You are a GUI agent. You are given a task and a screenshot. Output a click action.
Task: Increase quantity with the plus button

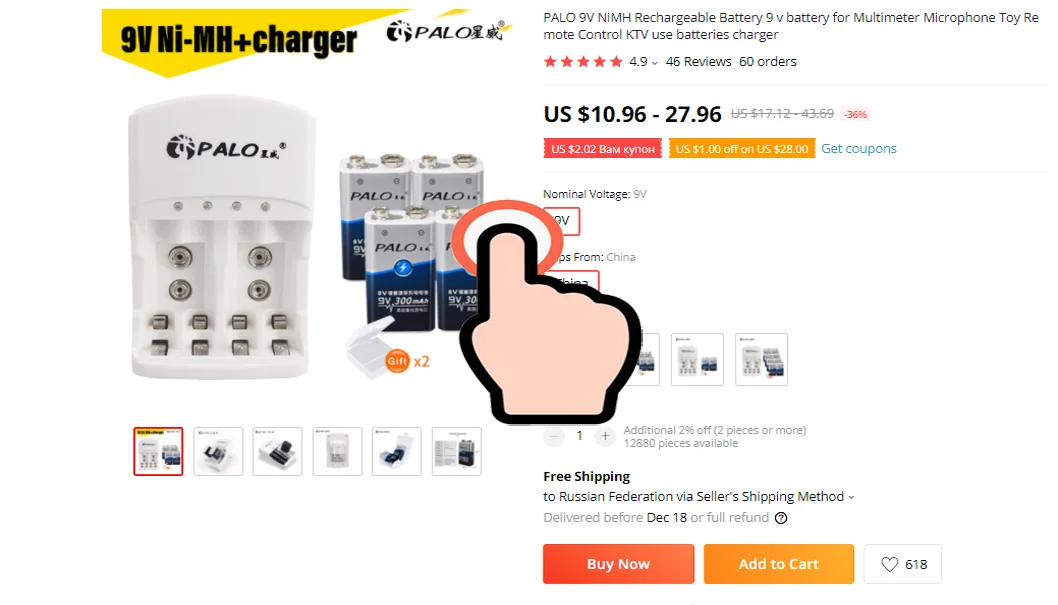click(605, 436)
